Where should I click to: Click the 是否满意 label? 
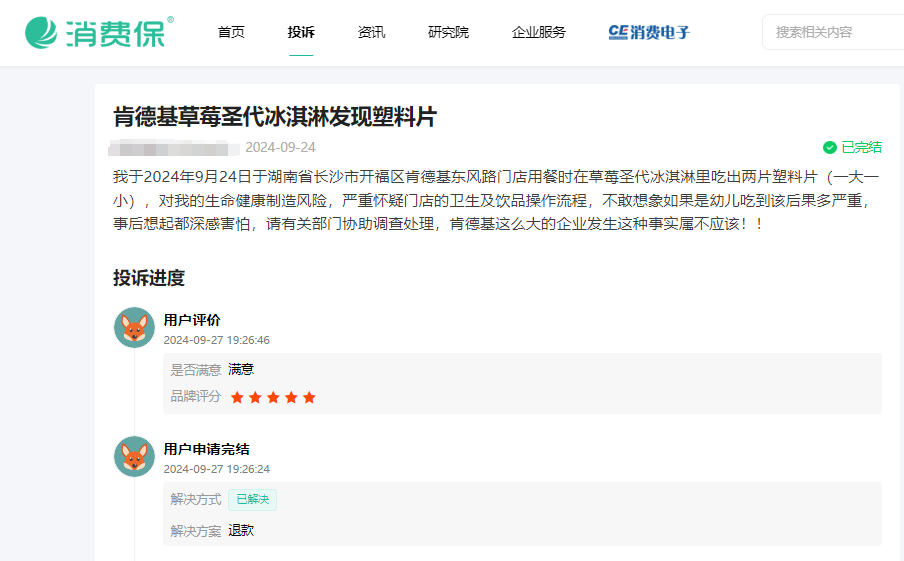tap(196, 370)
